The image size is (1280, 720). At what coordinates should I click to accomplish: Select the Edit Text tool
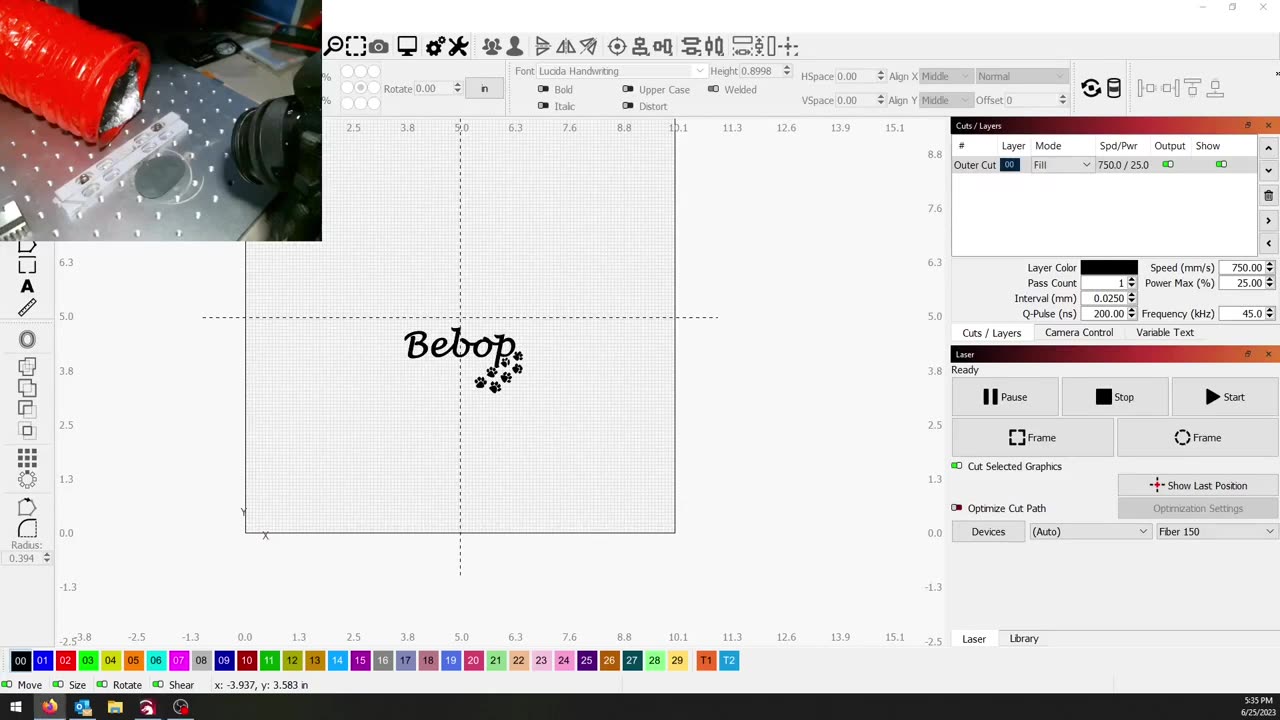[27, 287]
